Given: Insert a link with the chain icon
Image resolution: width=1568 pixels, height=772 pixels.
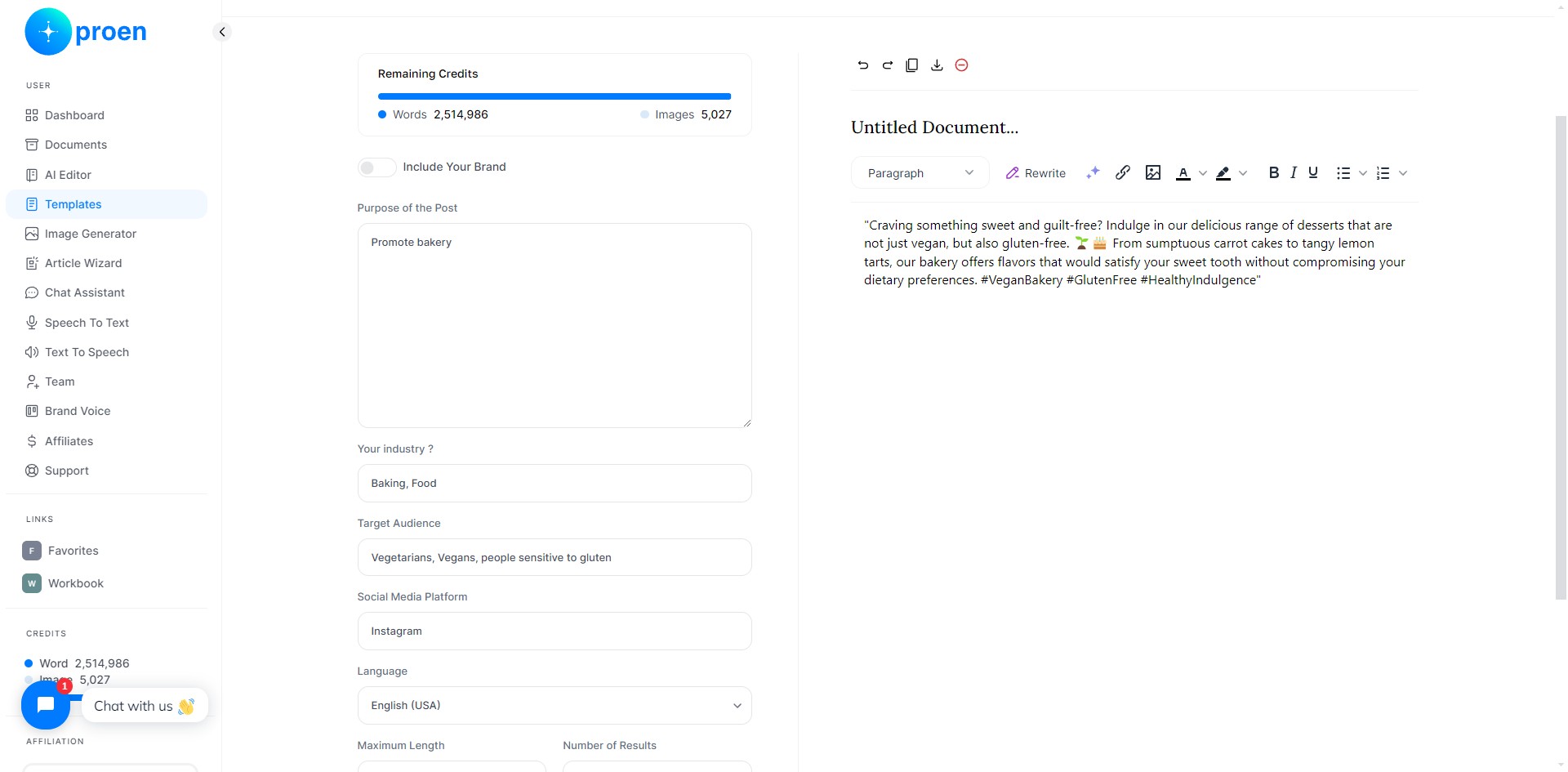Looking at the screenshot, I should tap(1123, 172).
